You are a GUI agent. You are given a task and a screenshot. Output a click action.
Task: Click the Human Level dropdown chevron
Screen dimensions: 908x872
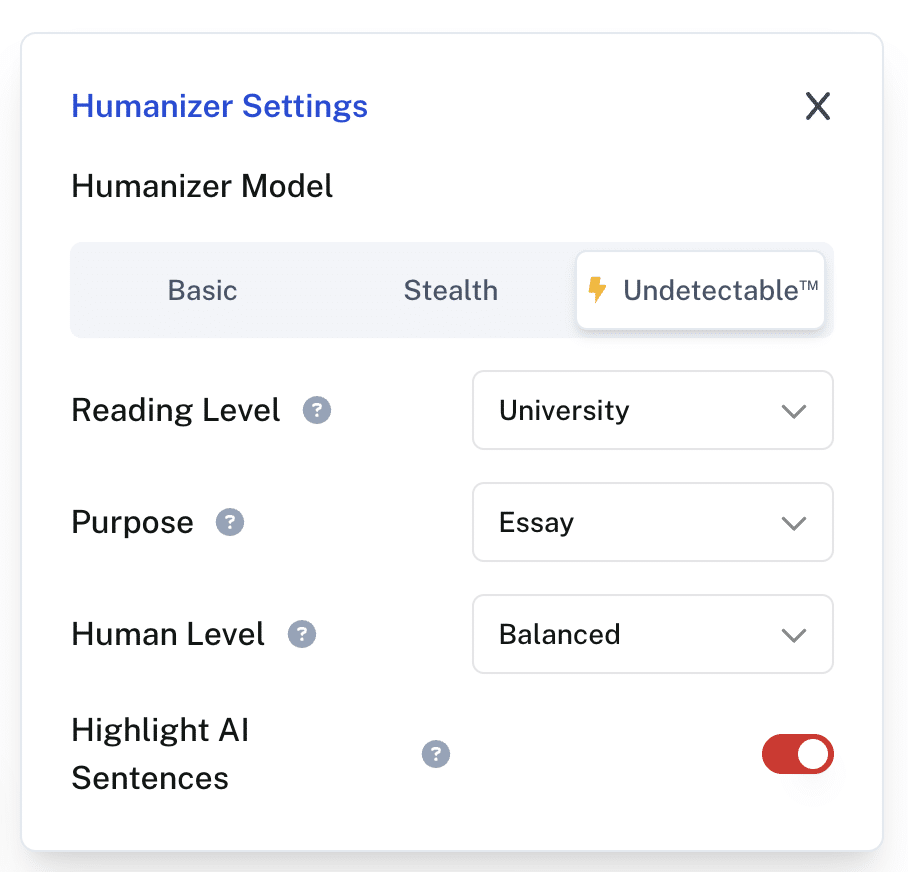pos(795,634)
